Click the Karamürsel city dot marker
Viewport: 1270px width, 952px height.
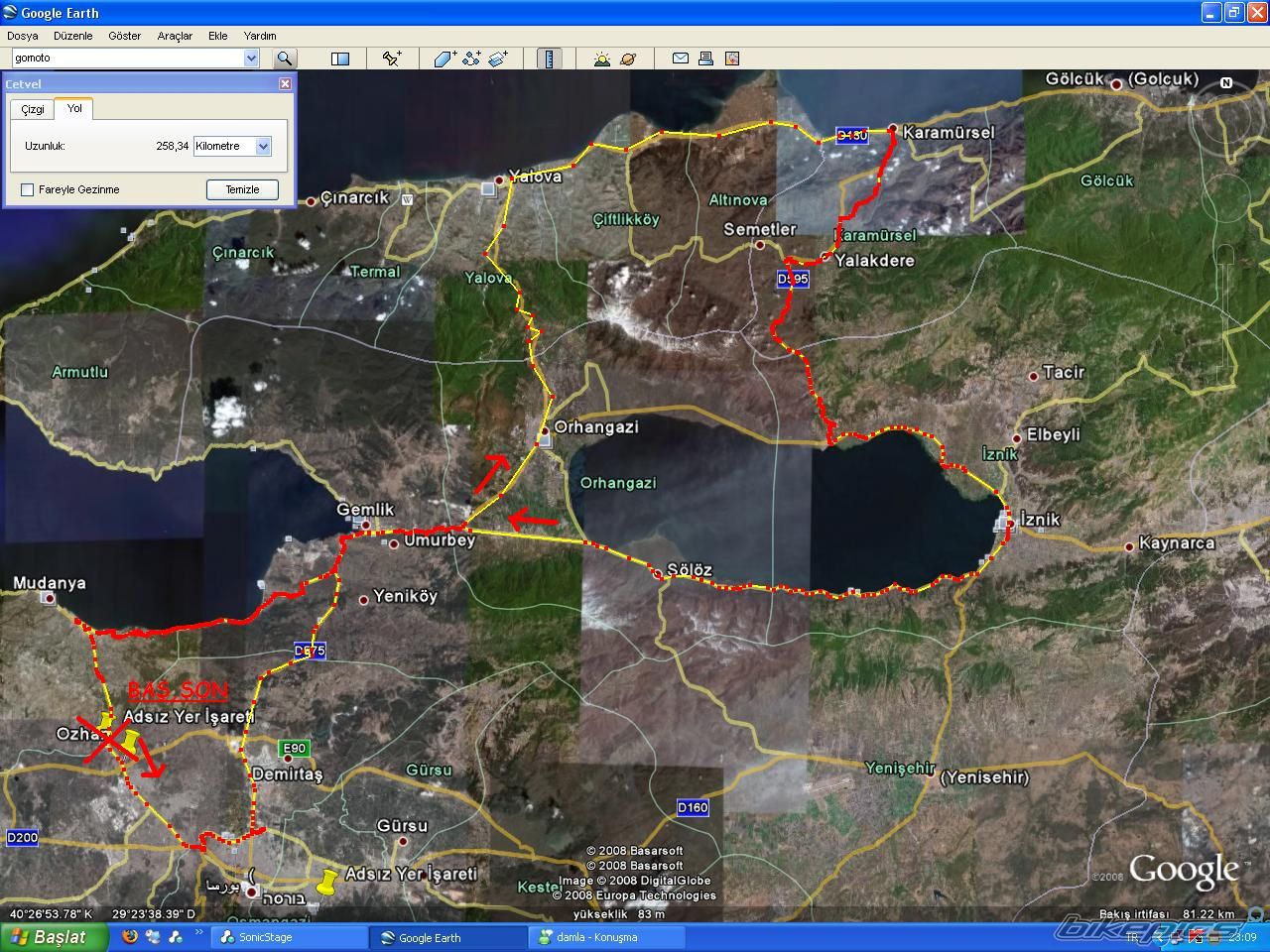pyautogui.click(x=893, y=129)
